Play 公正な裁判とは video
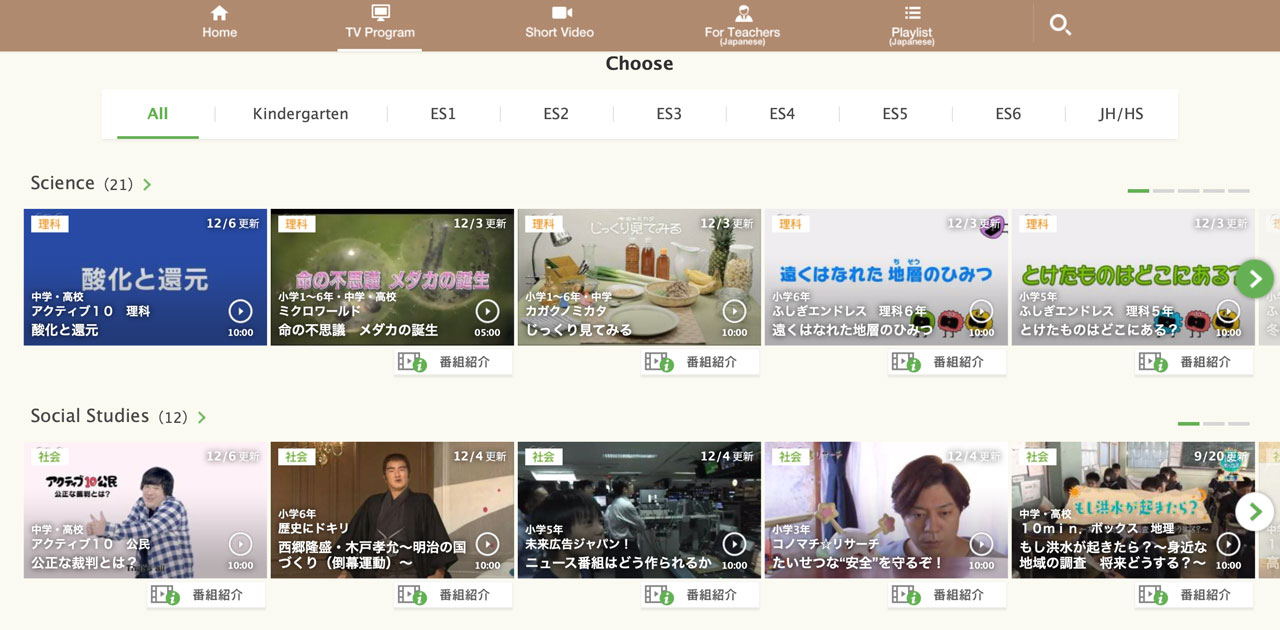1280x630 pixels. pyautogui.click(x=240, y=543)
